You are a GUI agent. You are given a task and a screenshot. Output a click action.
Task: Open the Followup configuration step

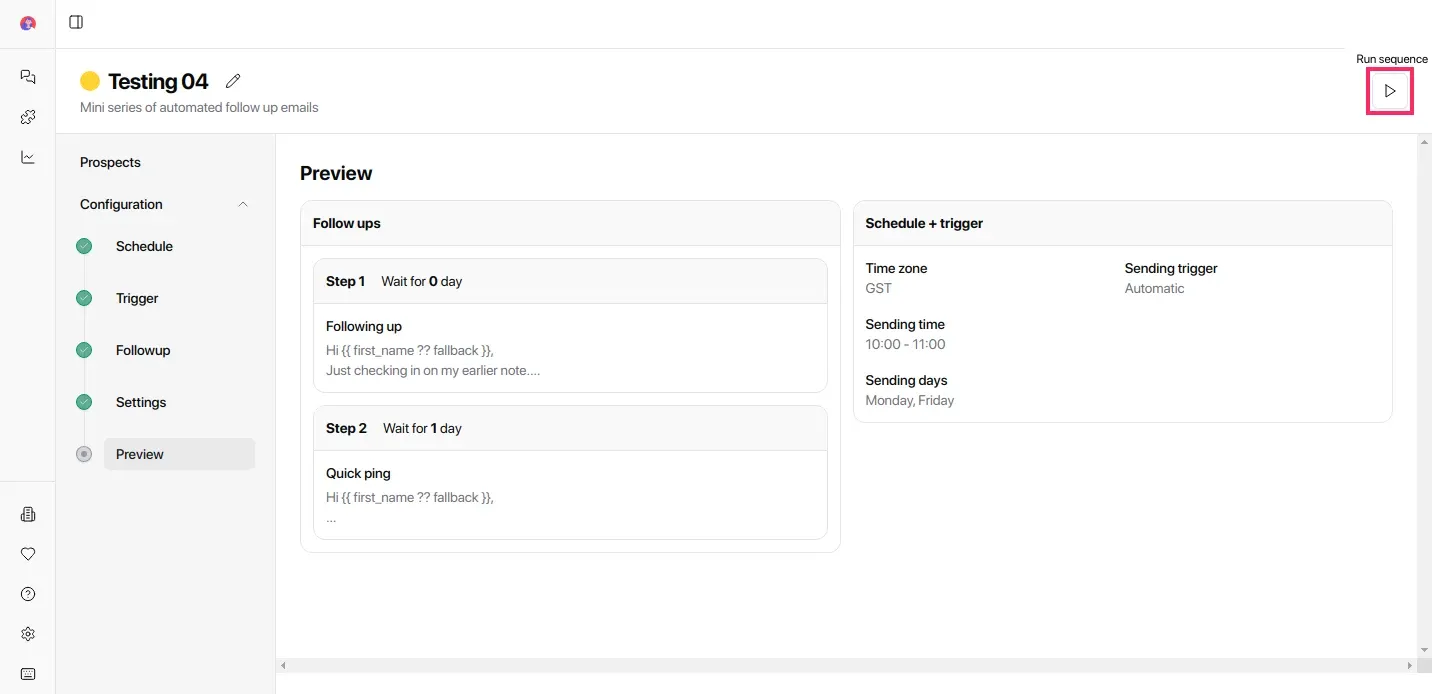[x=143, y=350]
